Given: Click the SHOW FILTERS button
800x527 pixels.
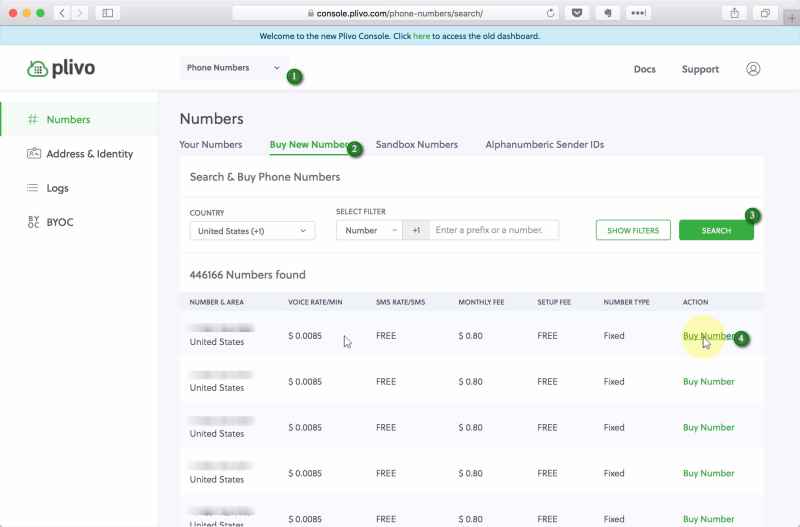Looking at the screenshot, I should click(x=633, y=231).
